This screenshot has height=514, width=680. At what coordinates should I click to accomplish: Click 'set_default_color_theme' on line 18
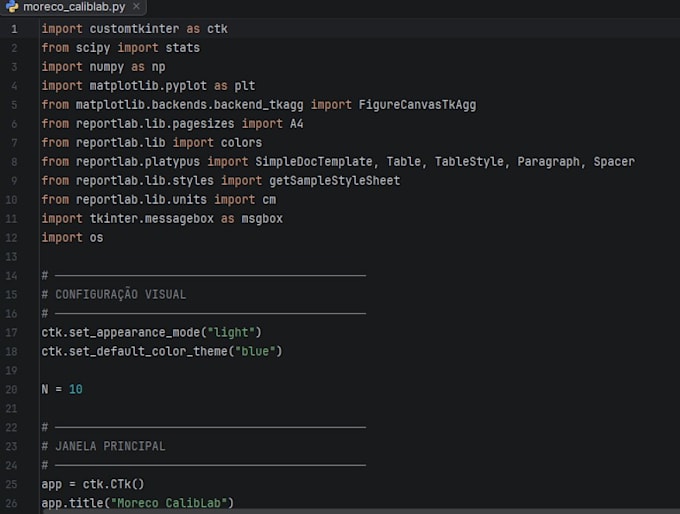148,352
